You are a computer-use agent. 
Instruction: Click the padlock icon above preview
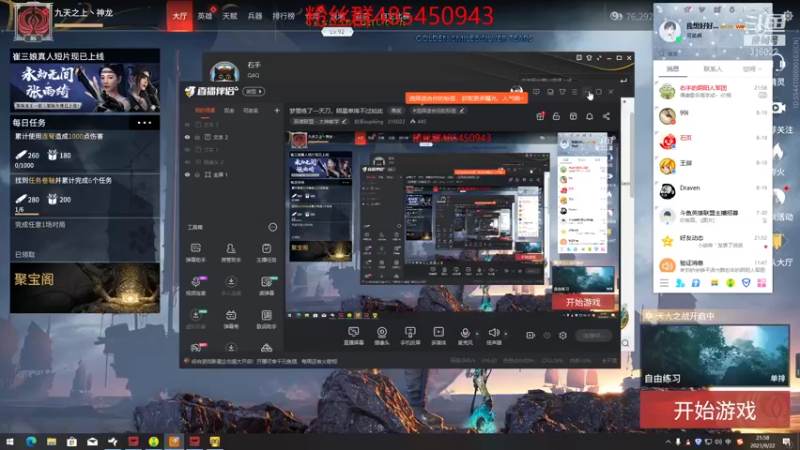tap(556, 116)
